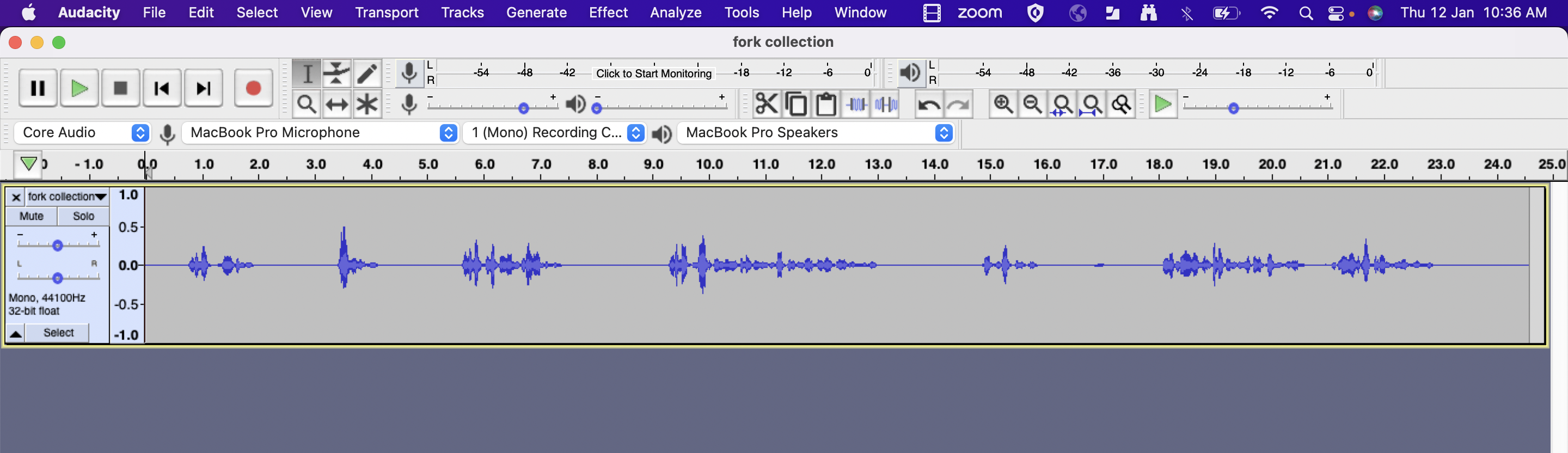Start playback with the green Play button
The width and height of the screenshot is (1568, 453).
click(x=79, y=88)
